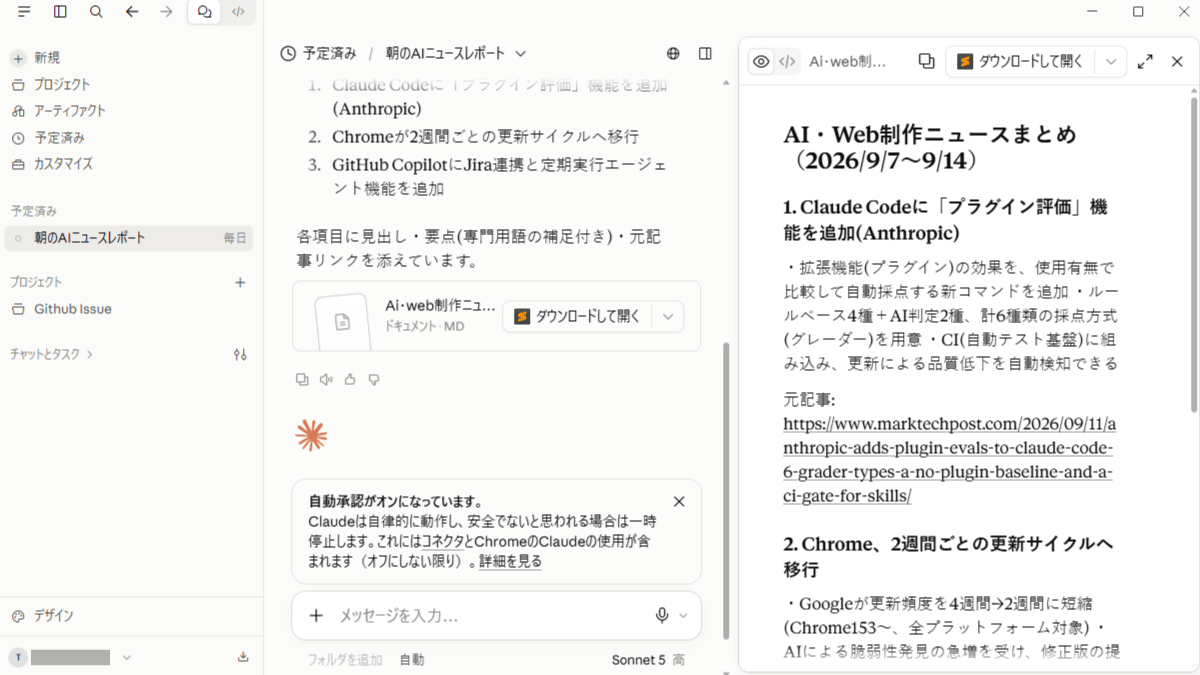
Task: Click 詳細を見る link
Action: [510, 562]
